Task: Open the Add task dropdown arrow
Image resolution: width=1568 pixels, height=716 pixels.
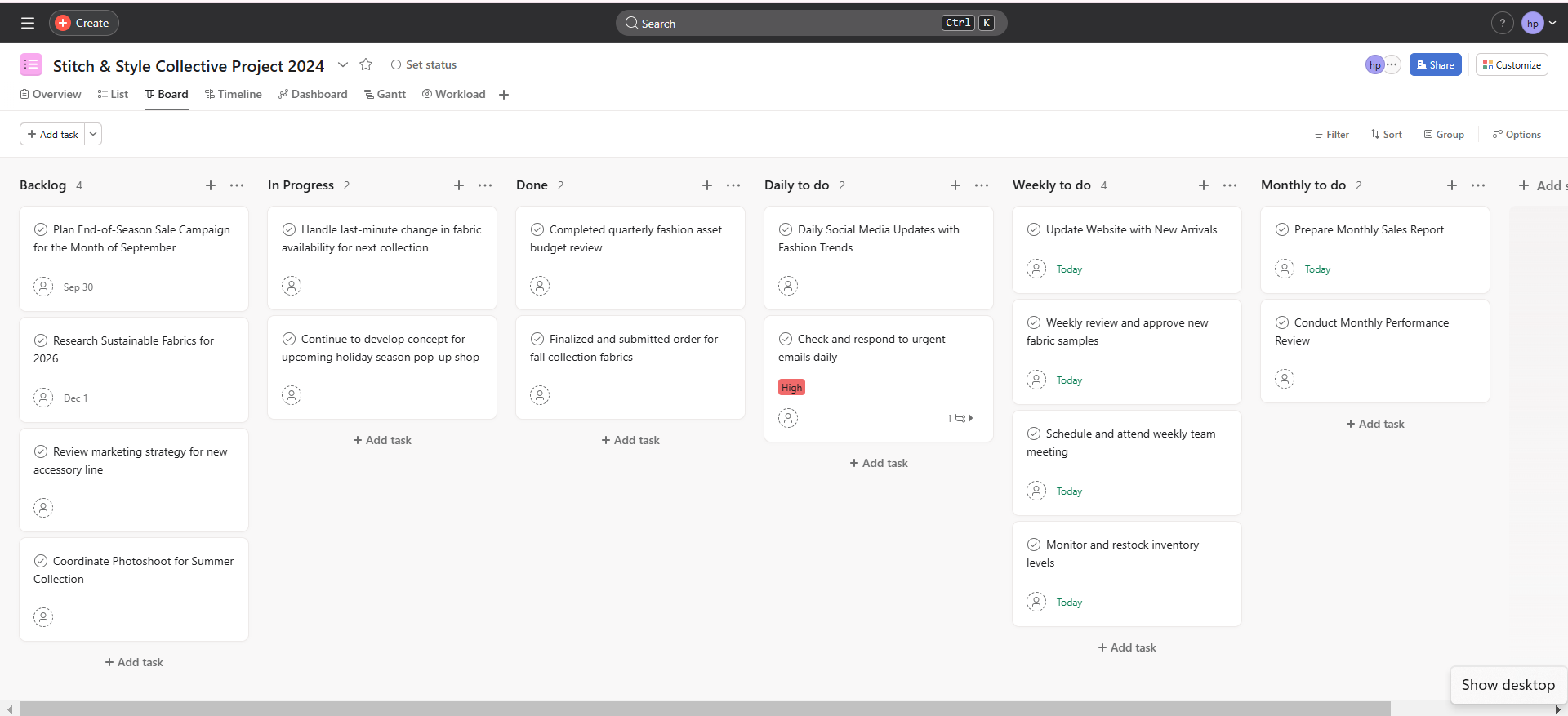Action: point(93,134)
